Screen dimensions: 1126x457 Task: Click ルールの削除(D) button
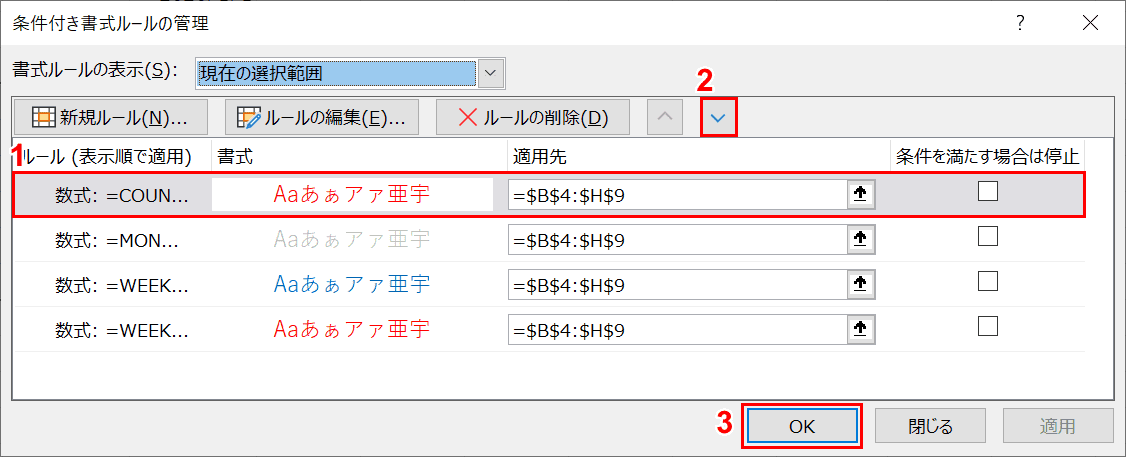pos(534,118)
